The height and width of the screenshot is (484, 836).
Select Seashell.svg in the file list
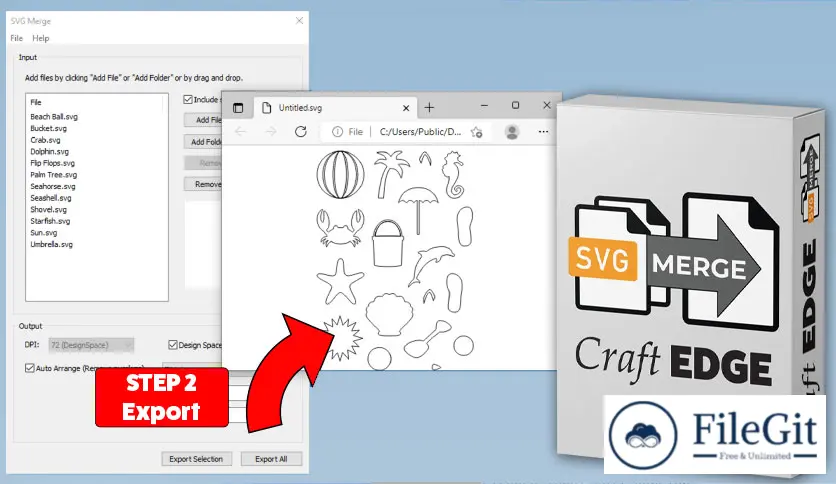point(51,198)
